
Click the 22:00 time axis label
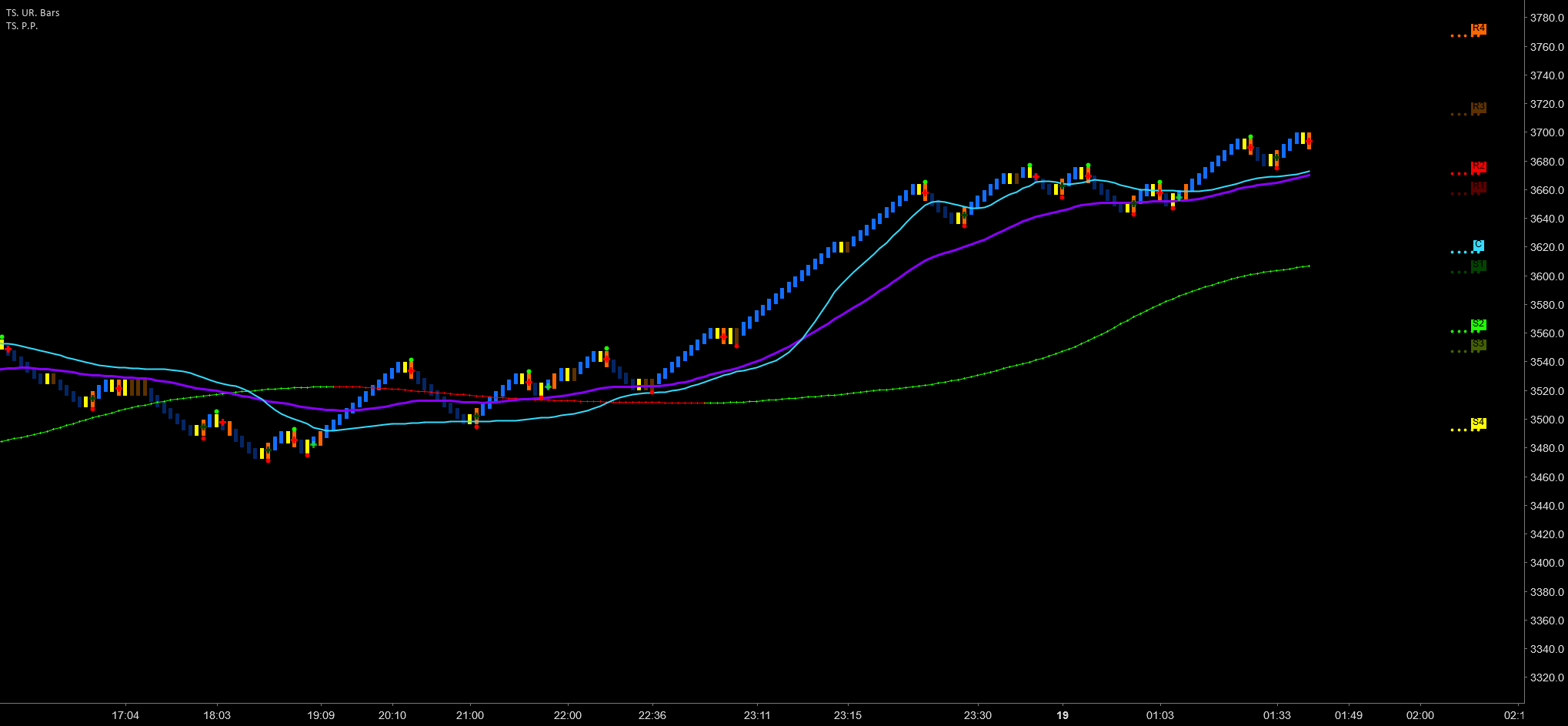[x=568, y=715]
